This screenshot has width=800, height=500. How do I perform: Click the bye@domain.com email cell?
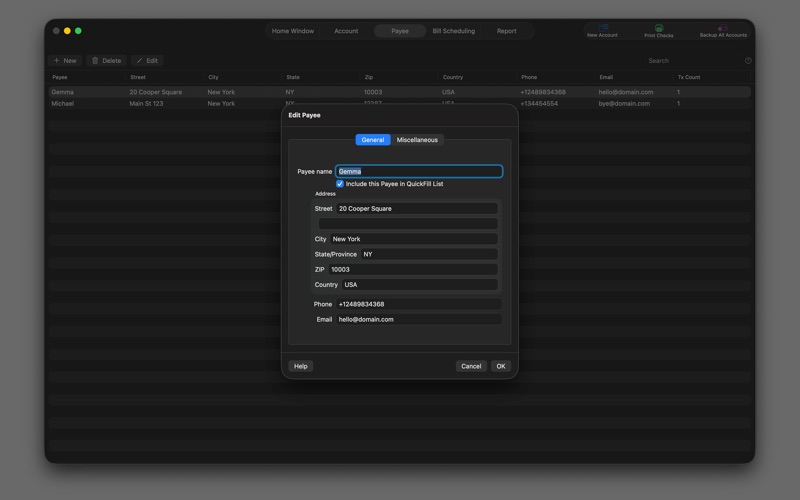pos(624,104)
